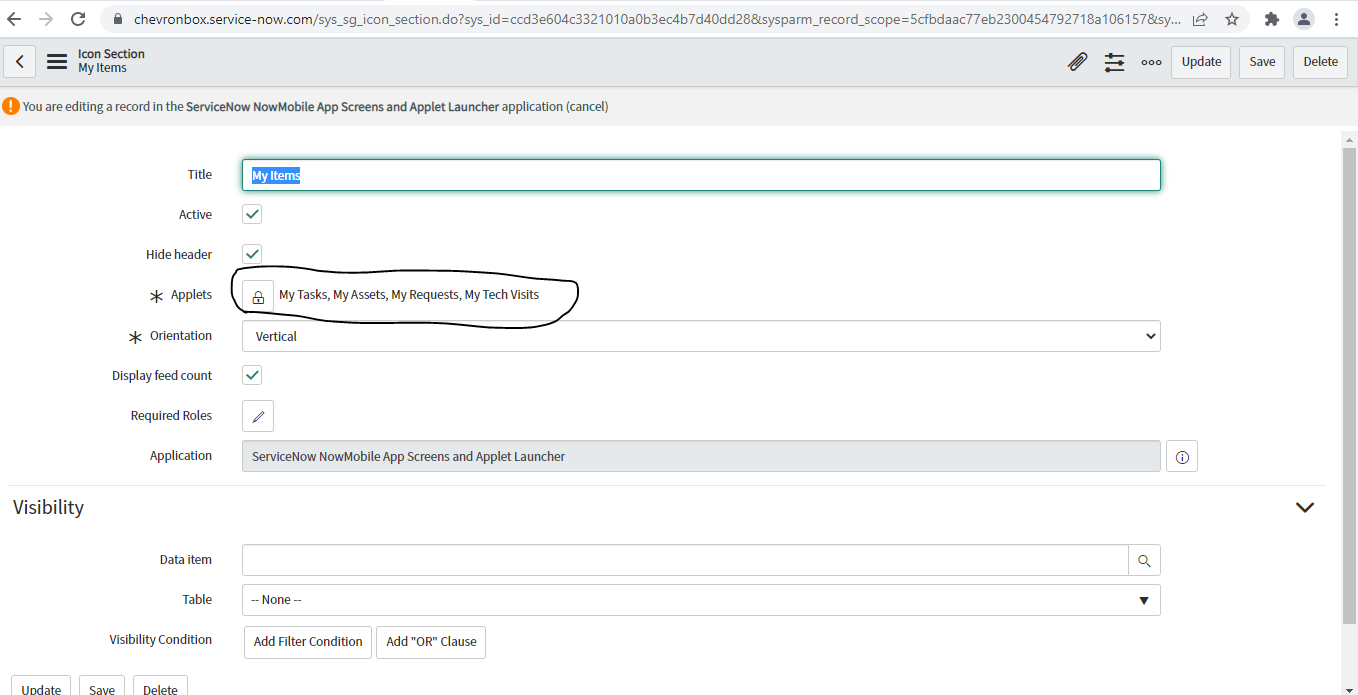Toggle the Hide header checkbox
This screenshot has height=695, width=1358.
pos(252,254)
